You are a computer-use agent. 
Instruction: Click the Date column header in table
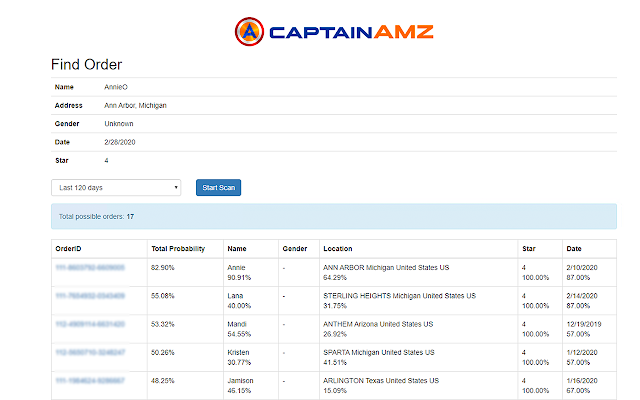(x=589, y=249)
